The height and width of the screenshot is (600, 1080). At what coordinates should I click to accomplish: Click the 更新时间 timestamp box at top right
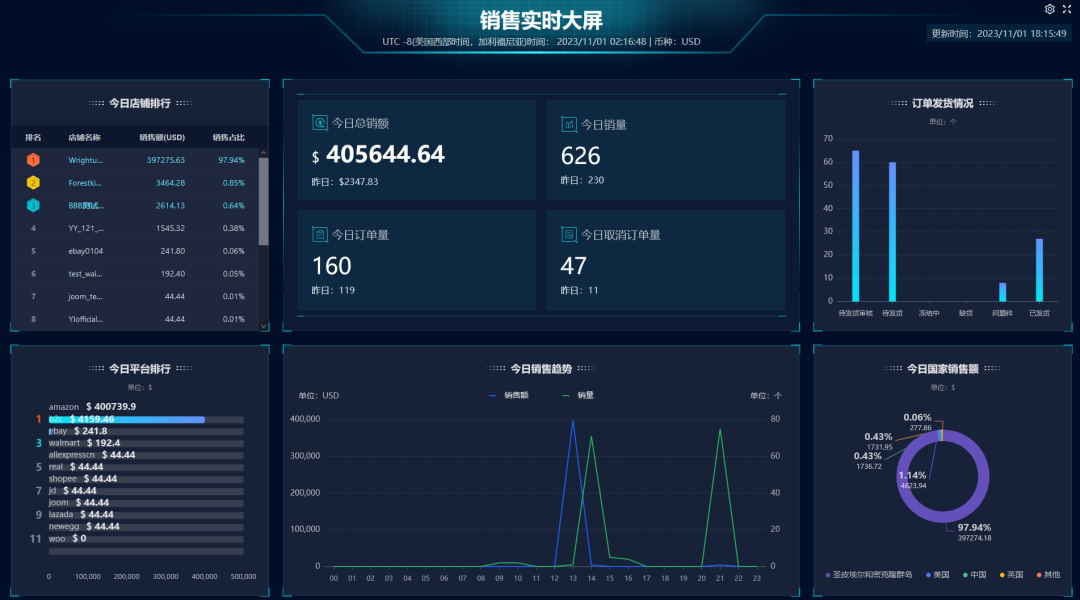tap(997, 31)
